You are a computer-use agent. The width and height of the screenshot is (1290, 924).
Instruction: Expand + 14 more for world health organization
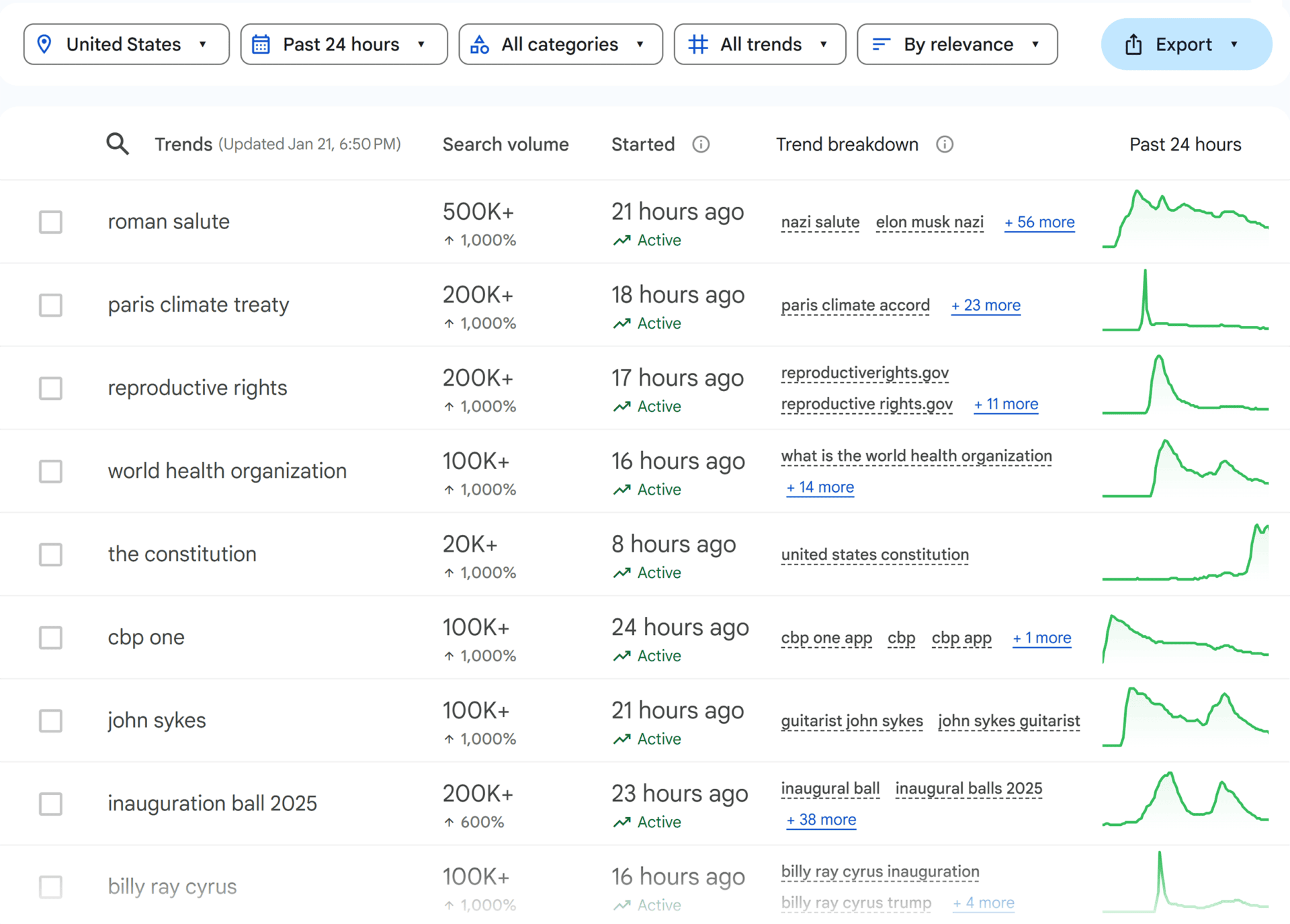[x=820, y=487]
